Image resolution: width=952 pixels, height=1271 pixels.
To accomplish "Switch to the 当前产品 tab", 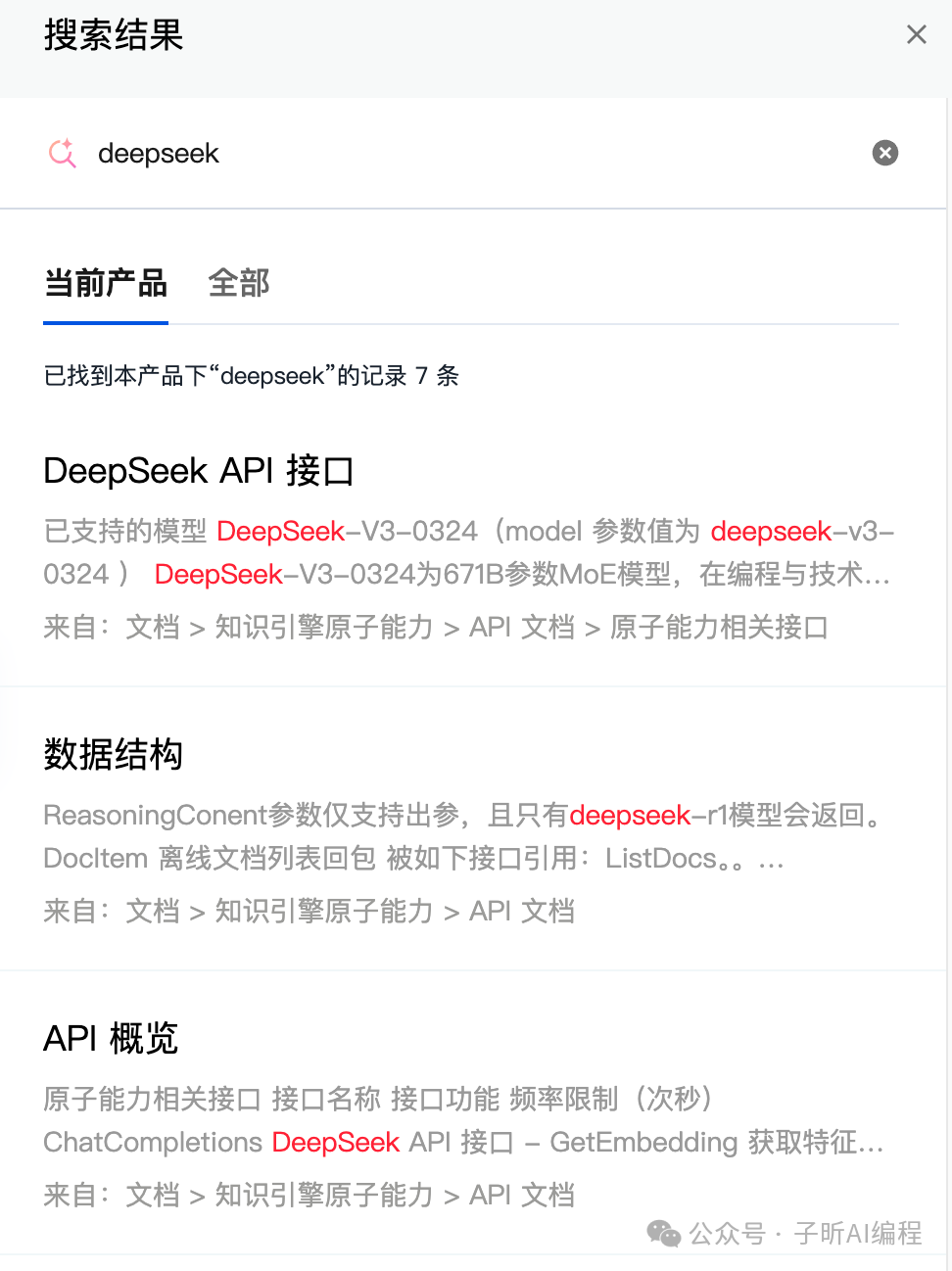I will pos(106,283).
